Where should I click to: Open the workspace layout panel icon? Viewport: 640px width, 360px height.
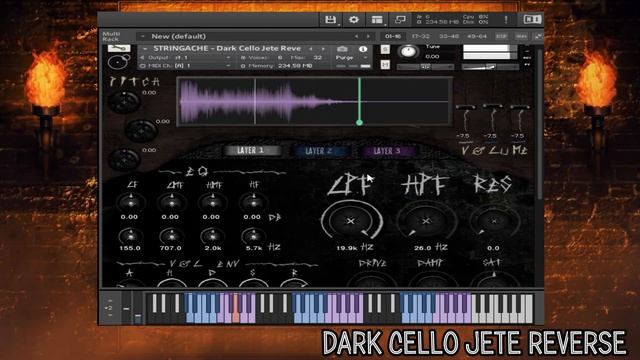pos(377,19)
